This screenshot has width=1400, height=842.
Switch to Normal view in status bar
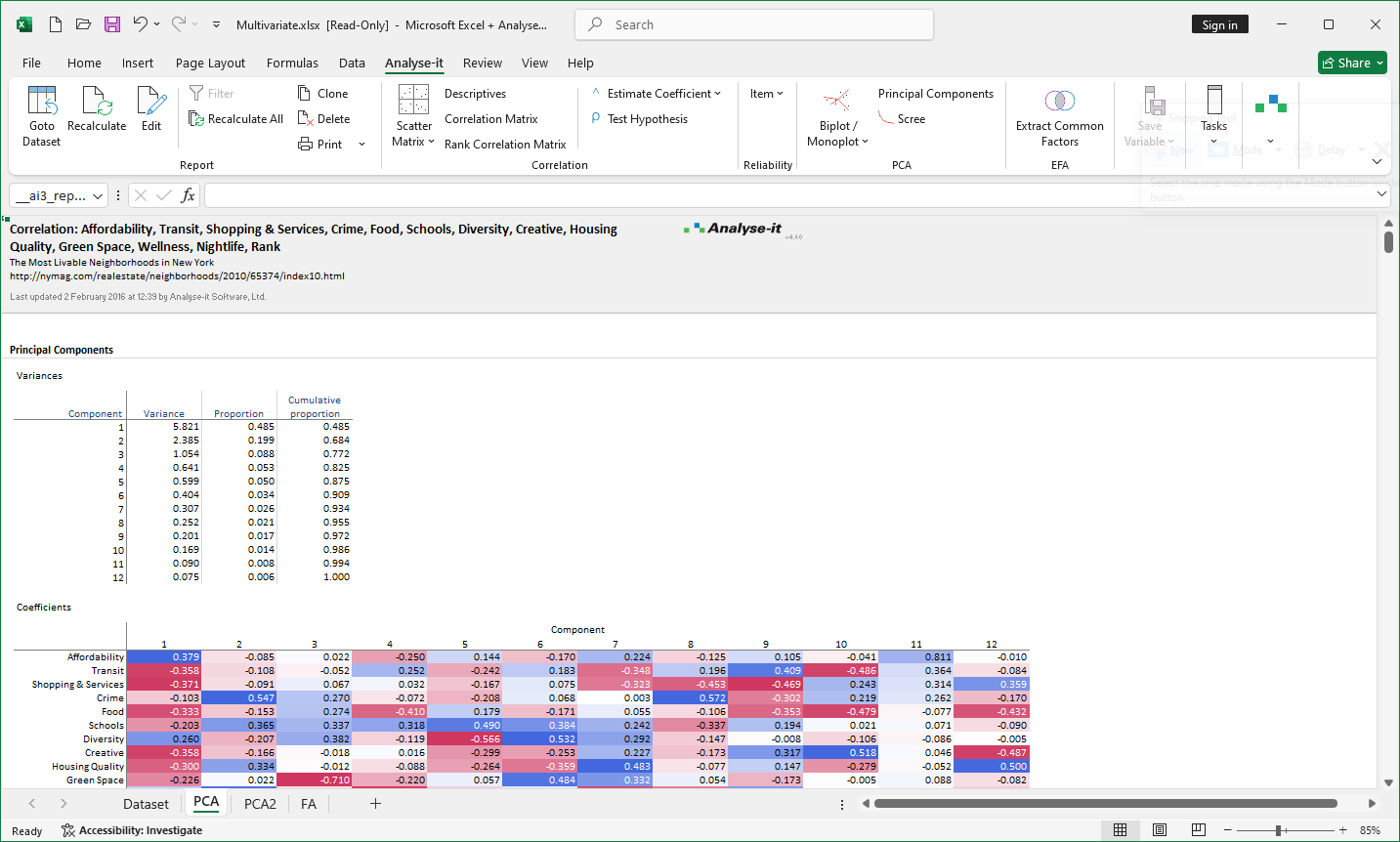click(1121, 830)
